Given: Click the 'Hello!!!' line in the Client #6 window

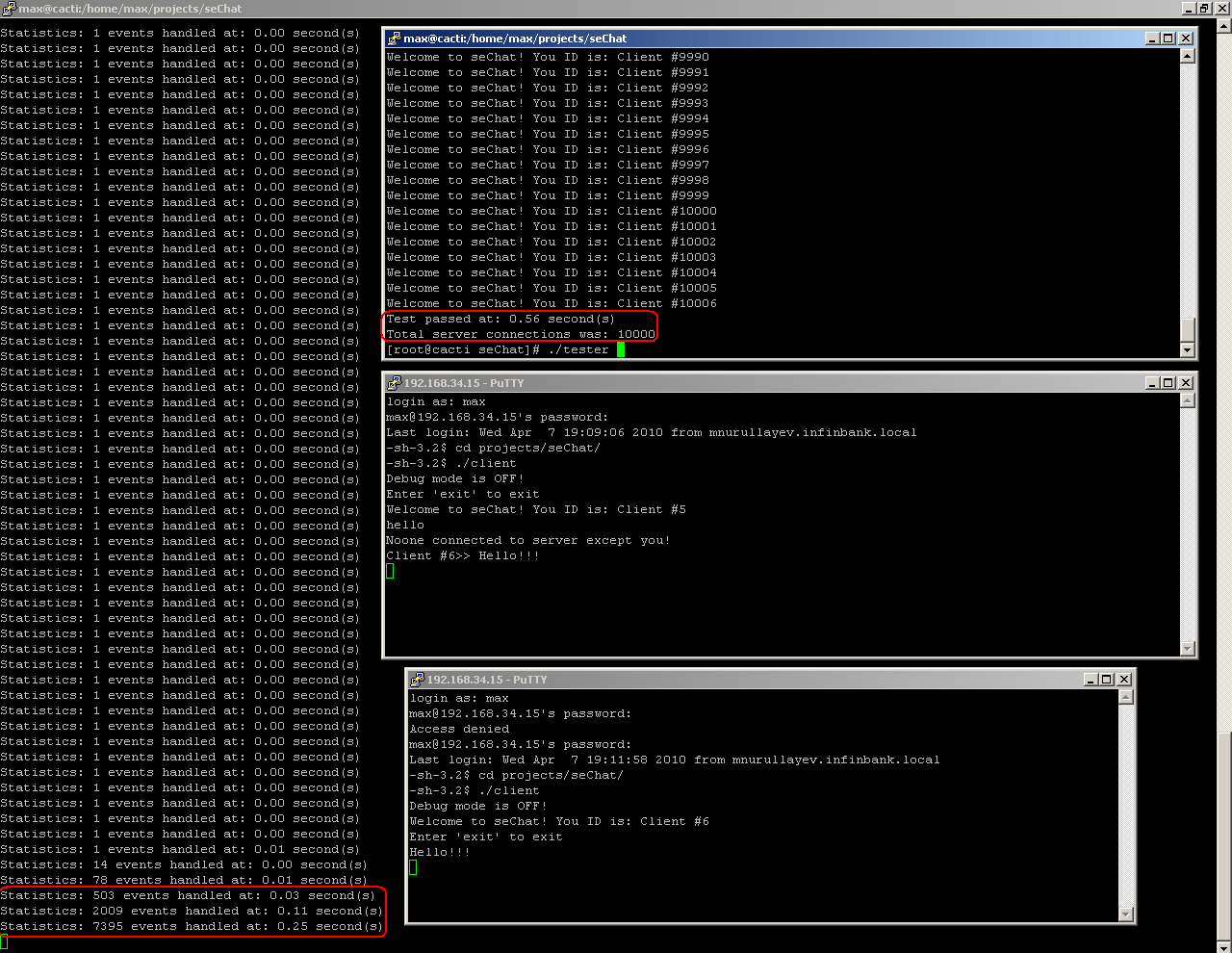Looking at the screenshot, I should point(440,852).
